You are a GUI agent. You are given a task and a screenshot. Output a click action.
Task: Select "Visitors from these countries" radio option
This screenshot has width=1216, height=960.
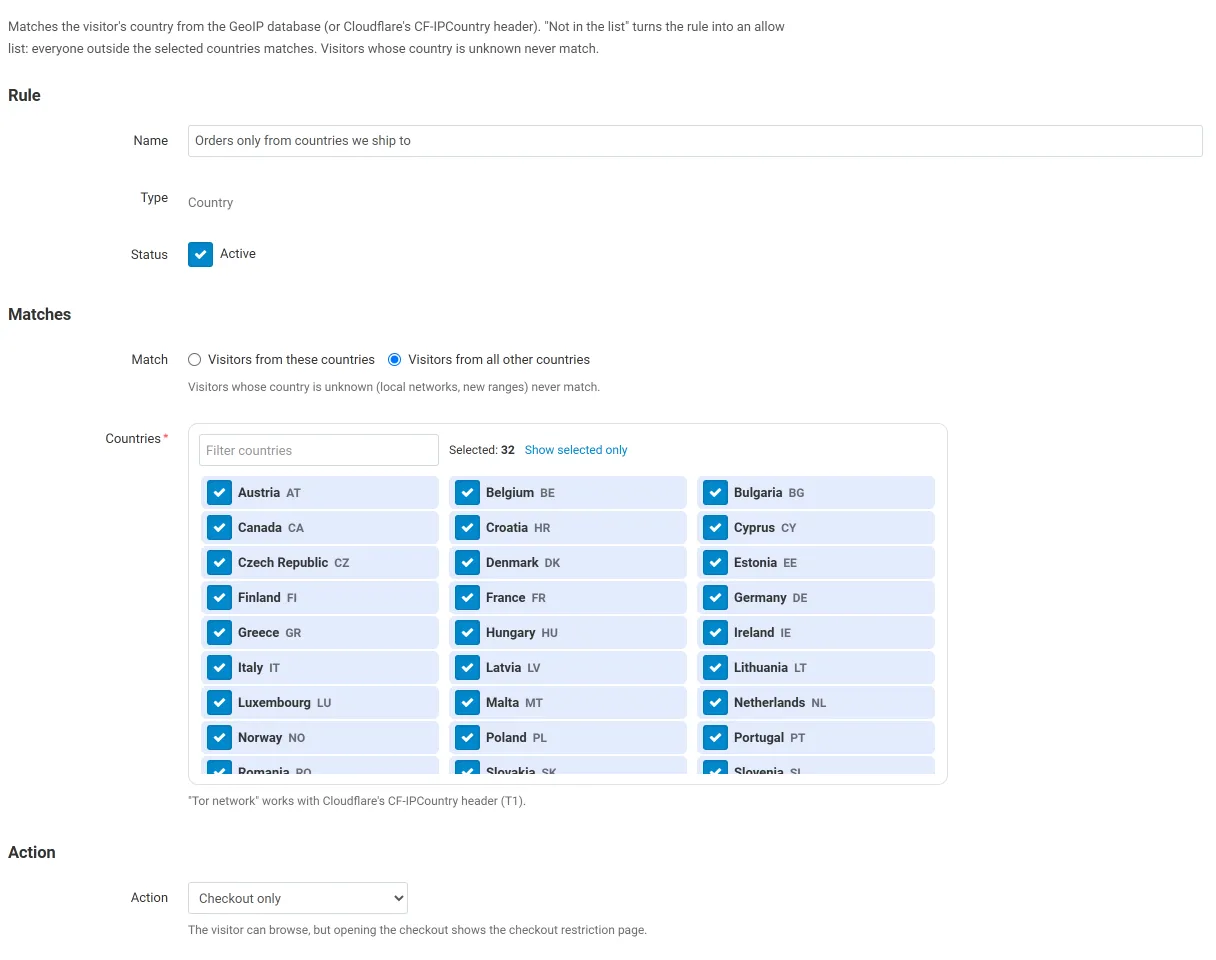[195, 360]
